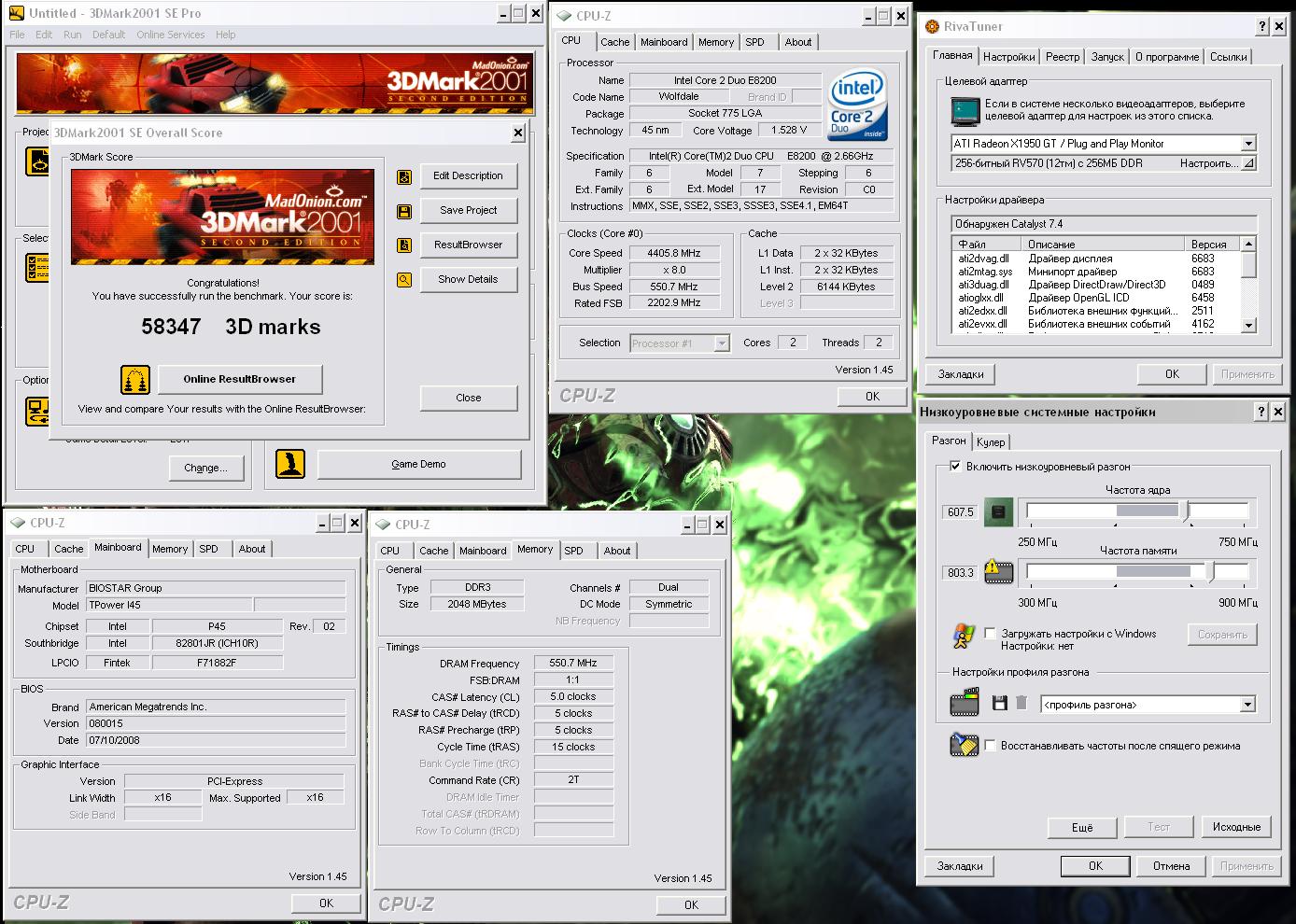Click the Project section icon in 3DMark
The width and height of the screenshot is (1296, 924).
(x=37, y=161)
